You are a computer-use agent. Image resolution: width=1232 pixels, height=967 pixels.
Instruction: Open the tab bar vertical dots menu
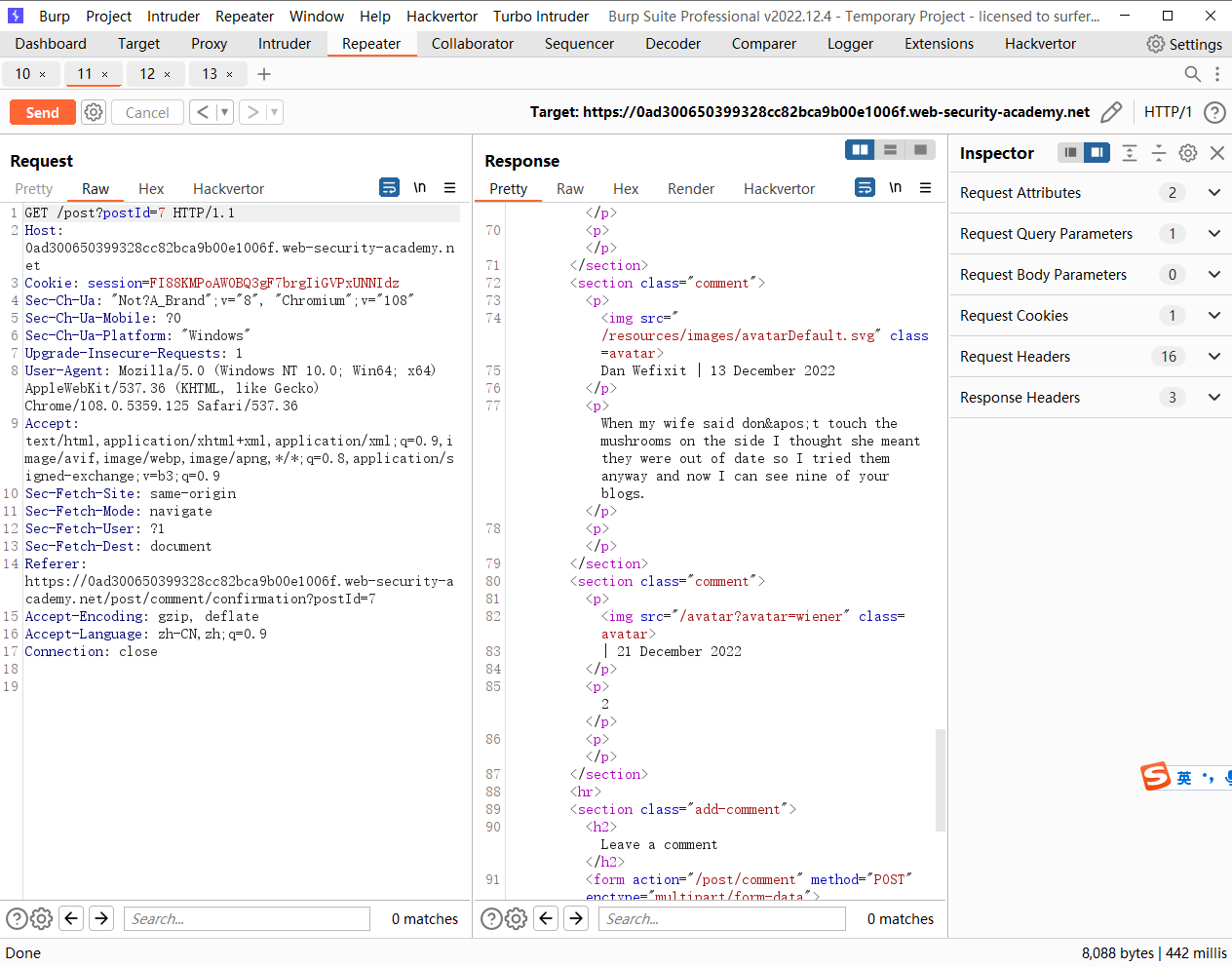1217,74
